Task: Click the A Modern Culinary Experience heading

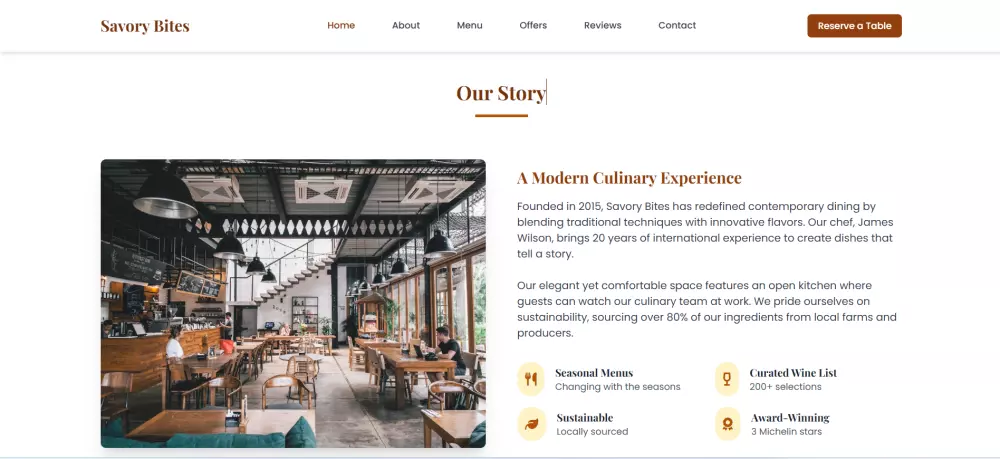Action: pos(629,178)
